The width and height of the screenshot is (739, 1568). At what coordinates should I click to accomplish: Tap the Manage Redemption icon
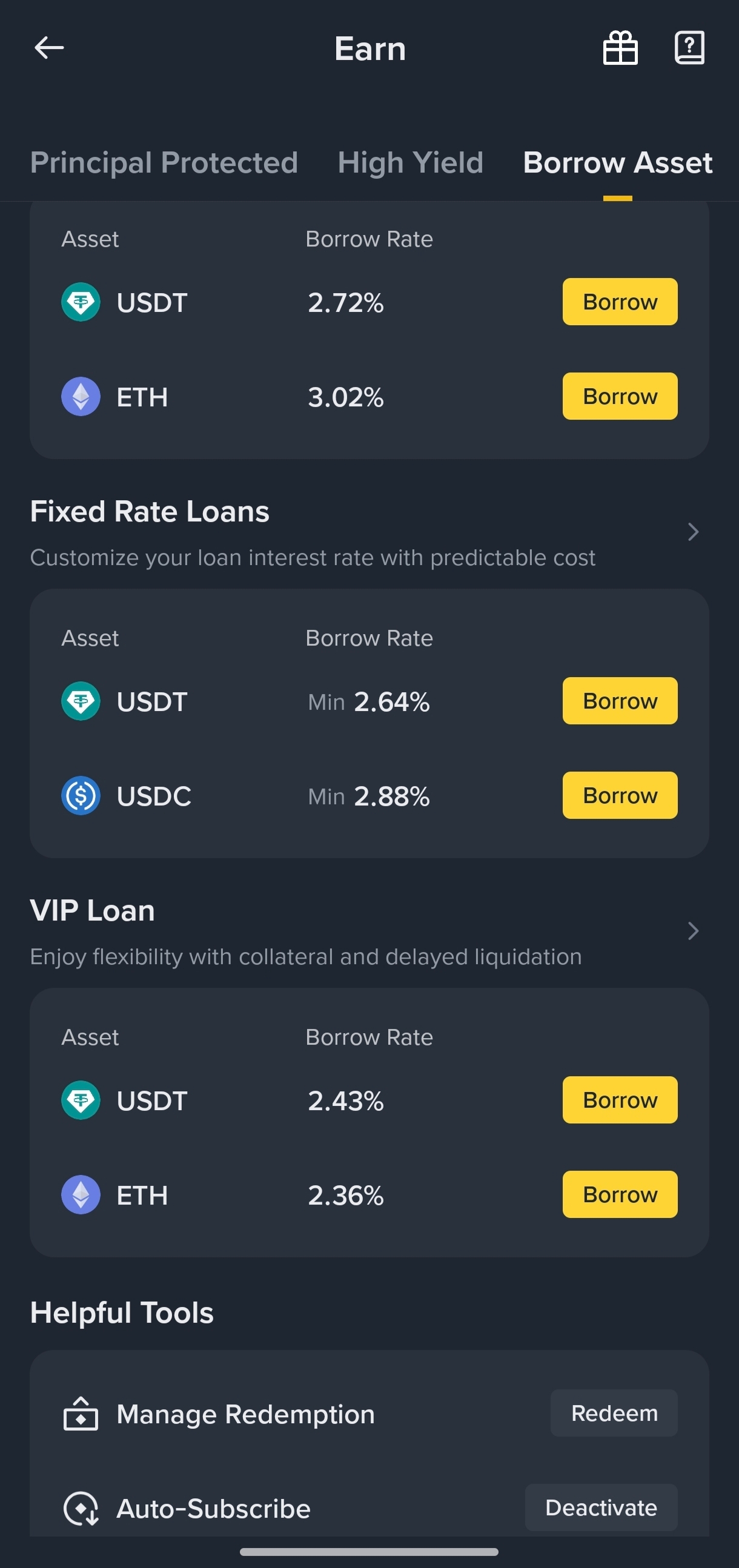pos(81,1414)
